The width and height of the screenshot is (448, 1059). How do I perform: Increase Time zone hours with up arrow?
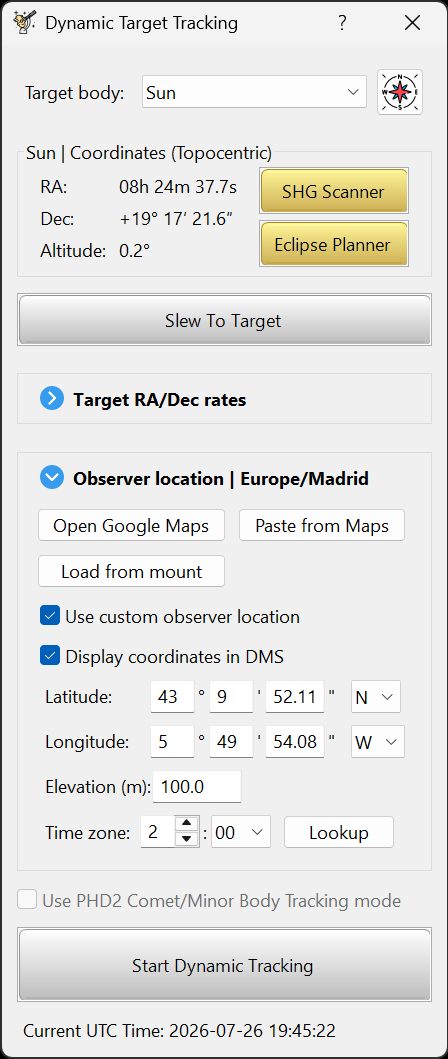[x=186, y=824]
